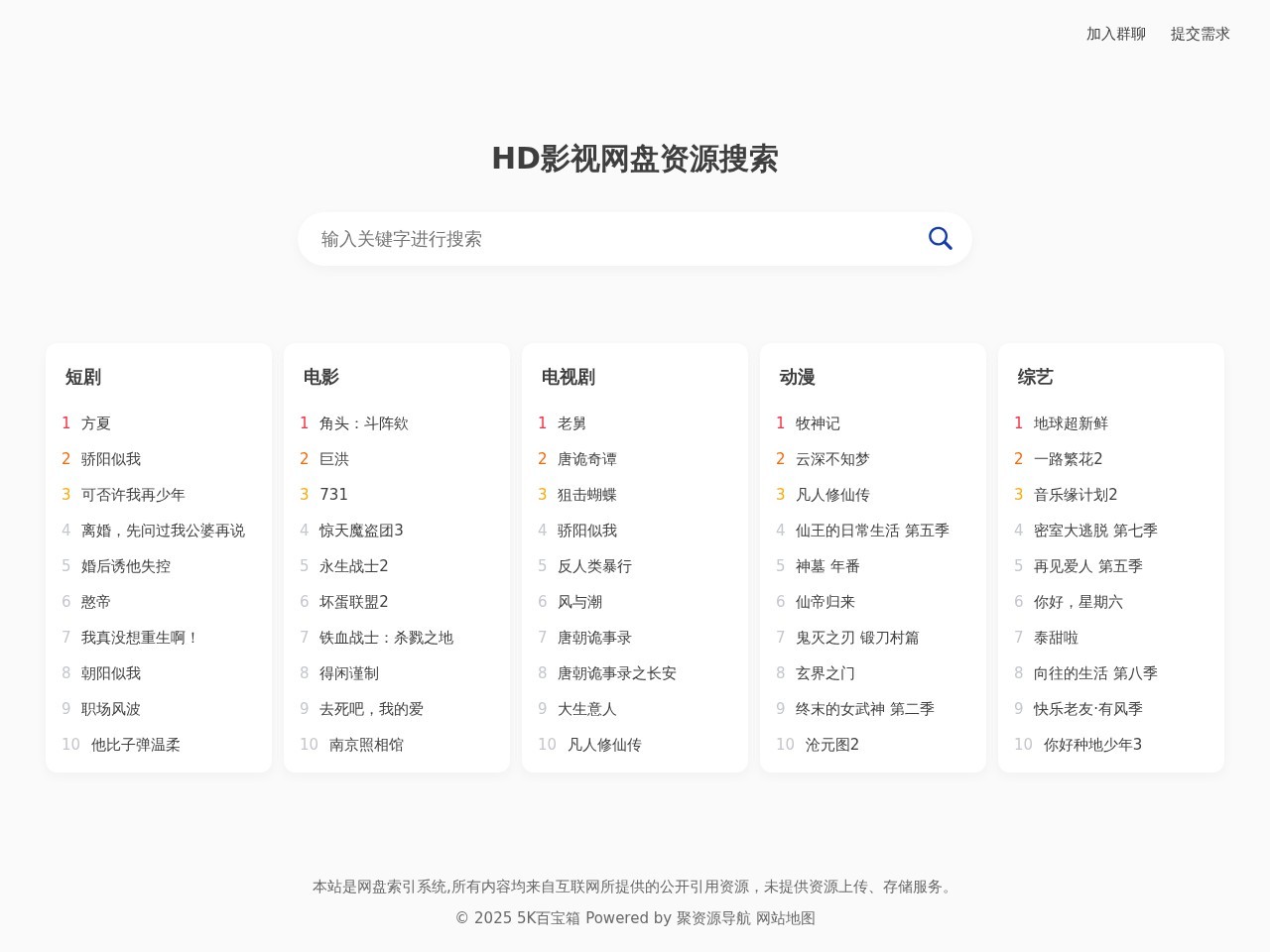
Task: Open the 提交需求 link
Action: click(1200, 34)
